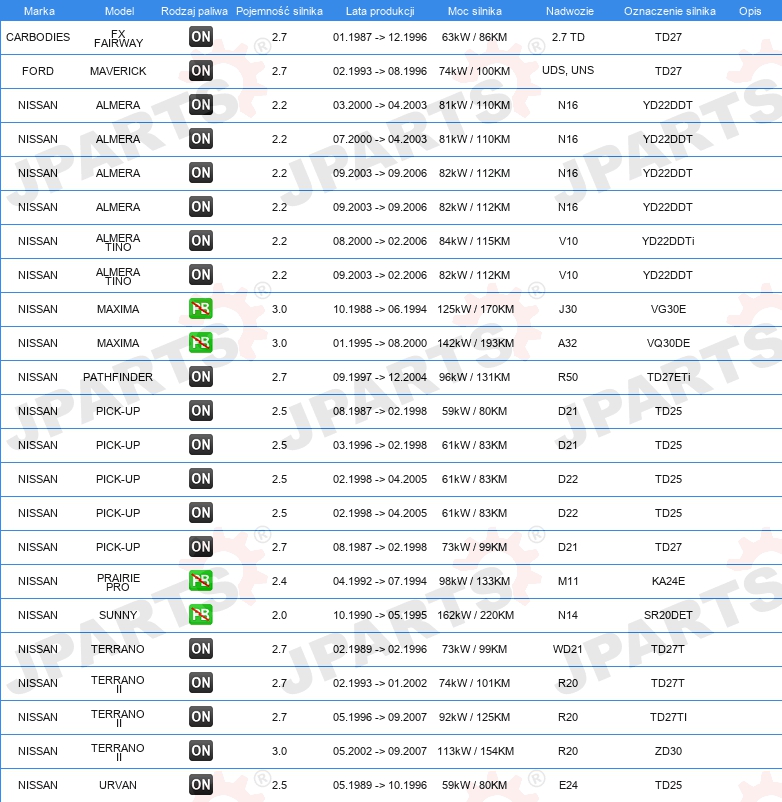782x802 pixels.
Task: Click the Rodzaj paliwa column header
Action: [194, 11]
